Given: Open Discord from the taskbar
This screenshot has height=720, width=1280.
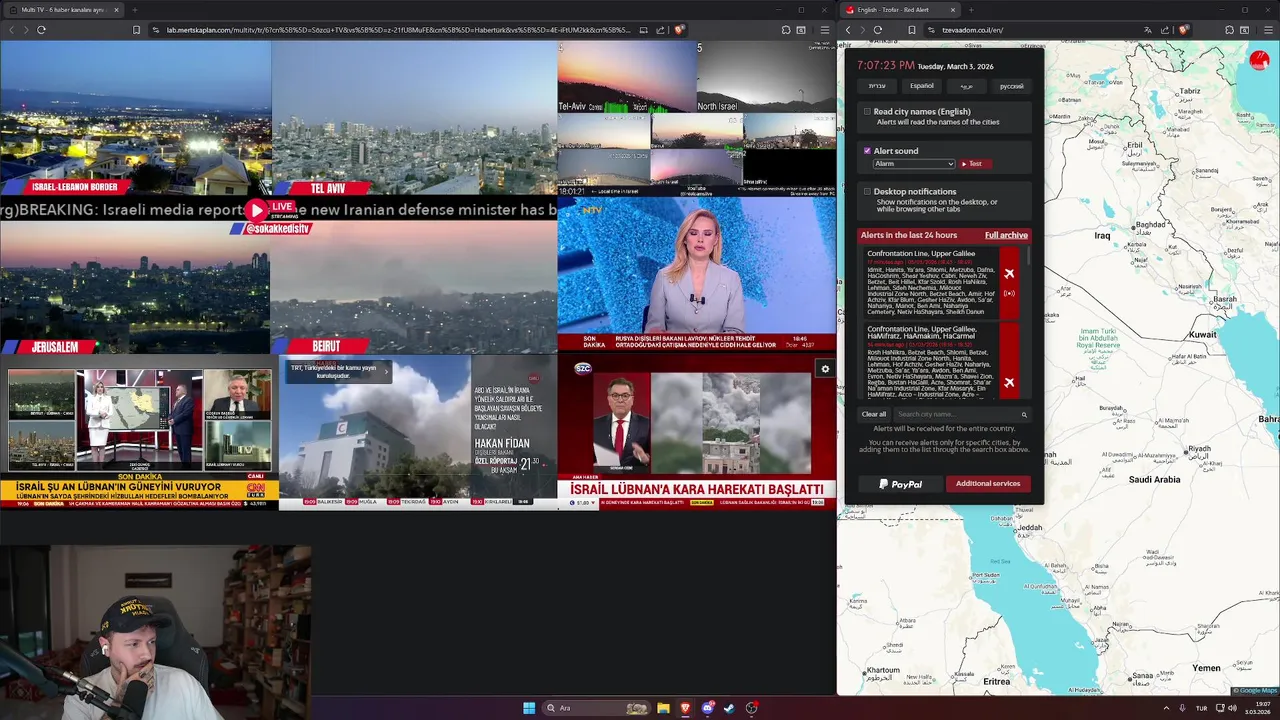Looking at the screenshot, I should [707, 708].
